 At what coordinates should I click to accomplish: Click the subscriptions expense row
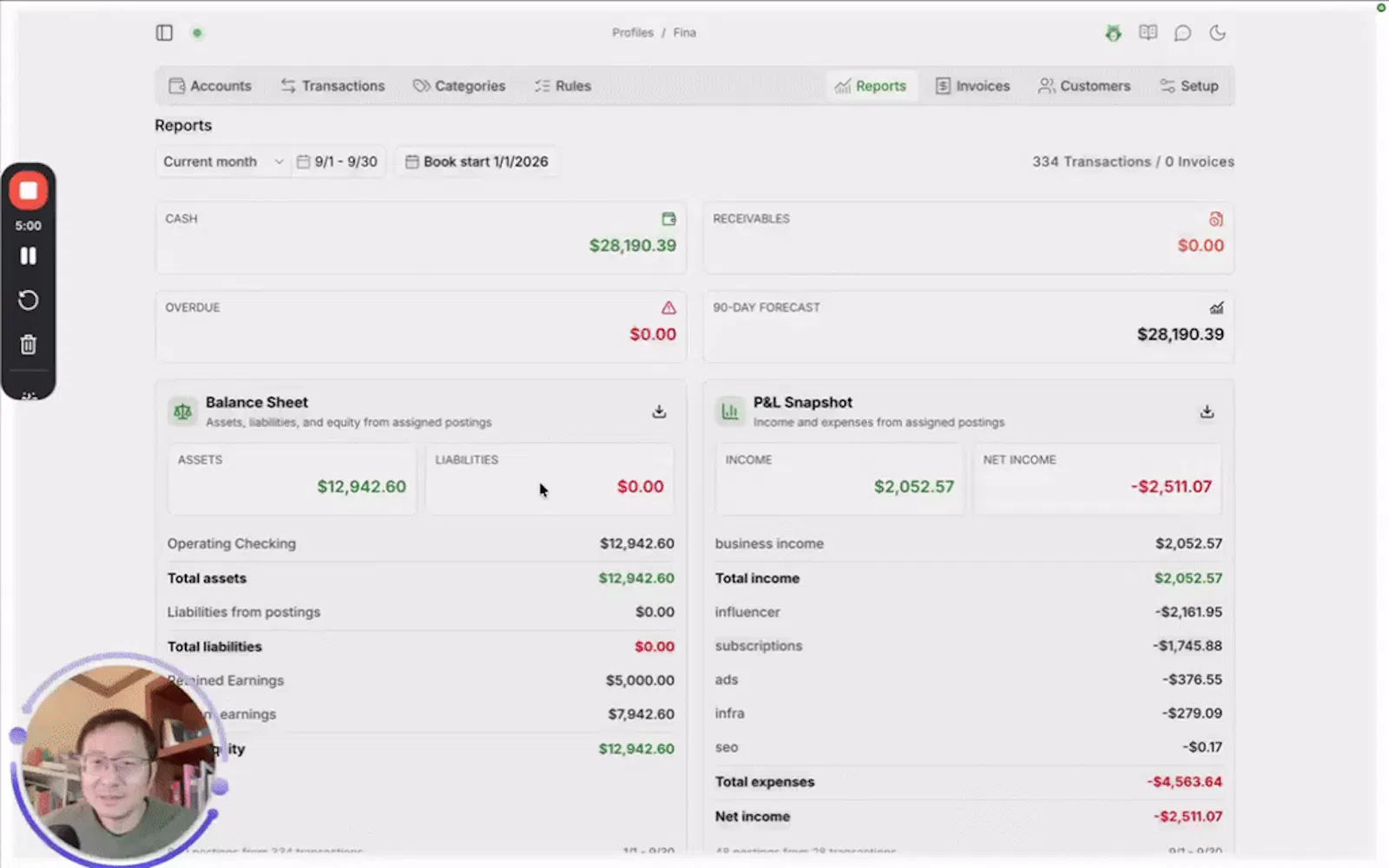[969, 646]
